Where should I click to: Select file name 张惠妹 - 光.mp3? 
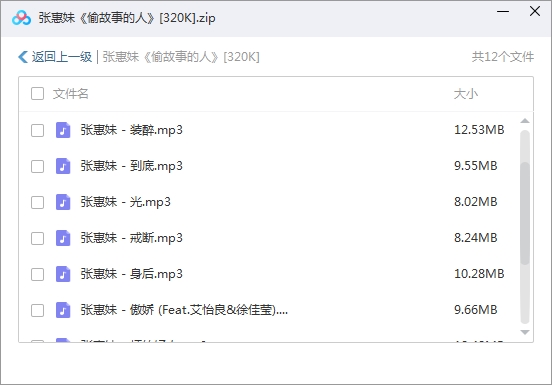tap(126, 202)
